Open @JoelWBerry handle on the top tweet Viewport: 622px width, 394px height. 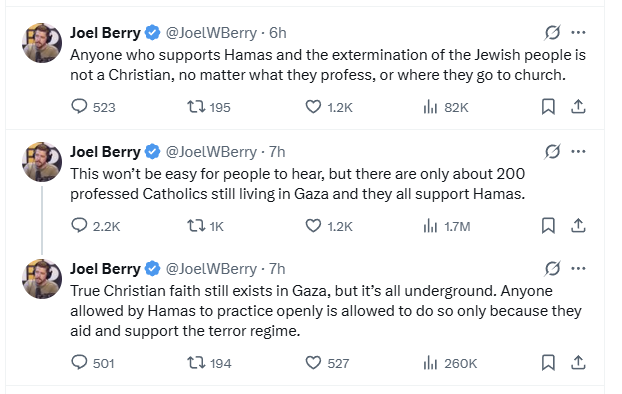coord(211,33)
